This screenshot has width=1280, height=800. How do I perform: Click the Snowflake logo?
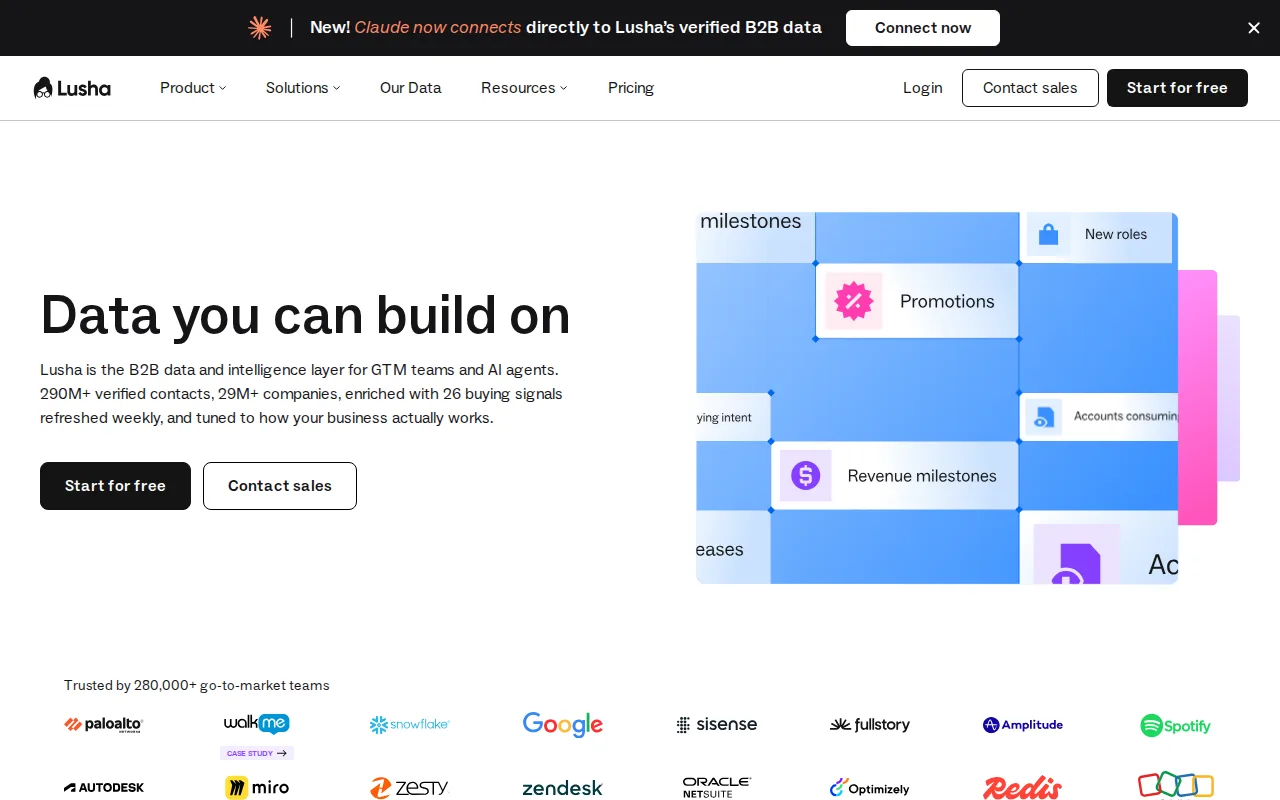click(x=410, y=725)
